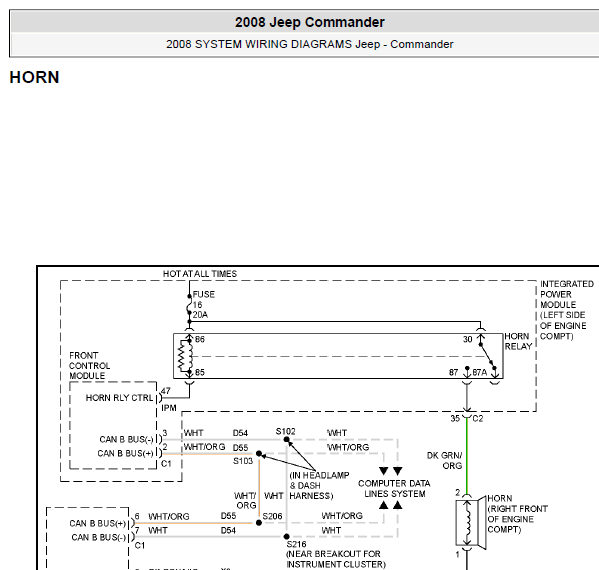599x570 pixels.
Task: Click the S216 splice dot
Action: [287, 536]
